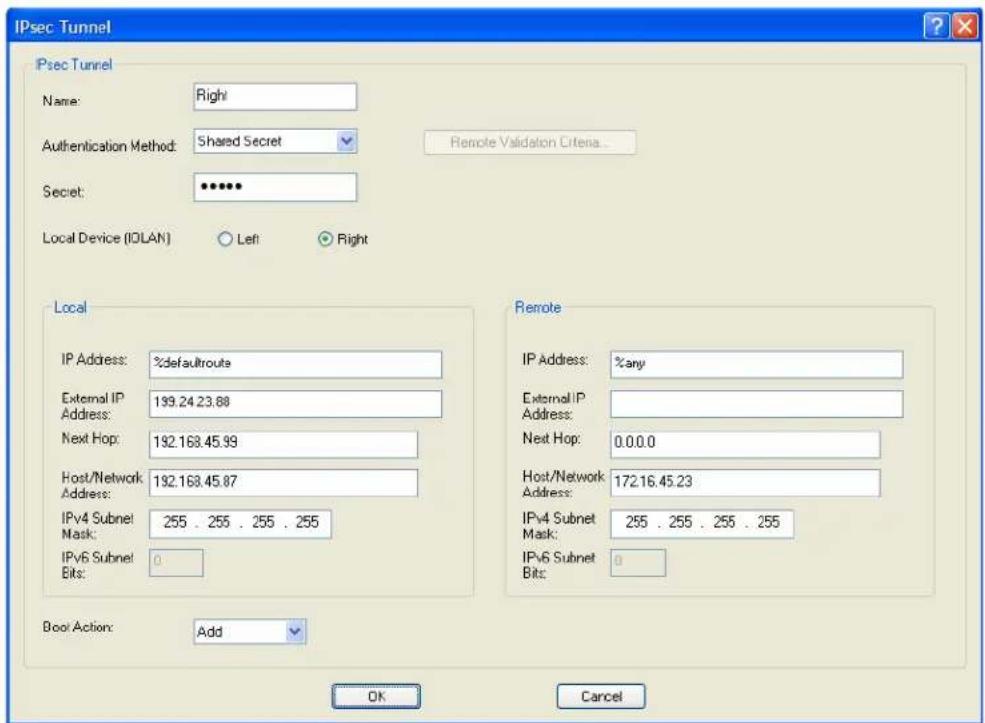Click the Local IPv4 Subnet Mask field
This screenshot has height=723, width=985.
click(240, 524)
